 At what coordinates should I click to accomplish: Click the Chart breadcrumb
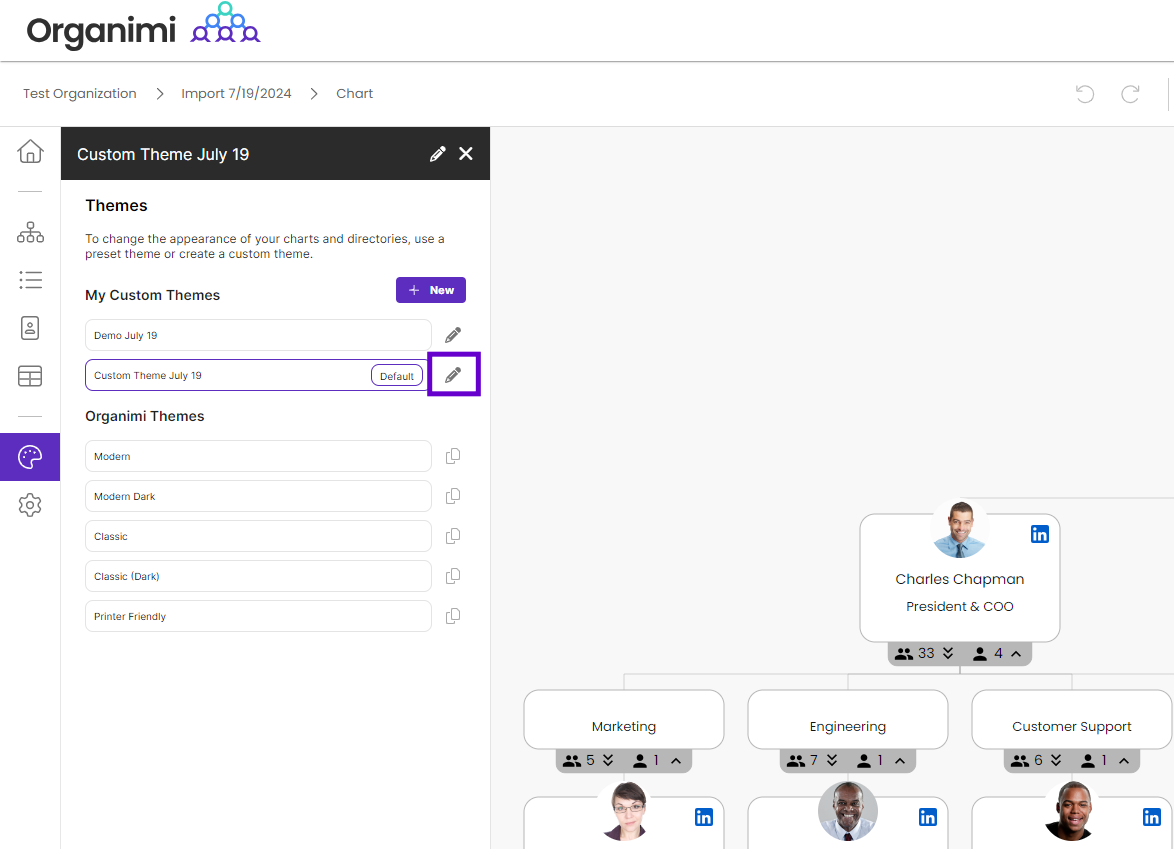[354, 94]
